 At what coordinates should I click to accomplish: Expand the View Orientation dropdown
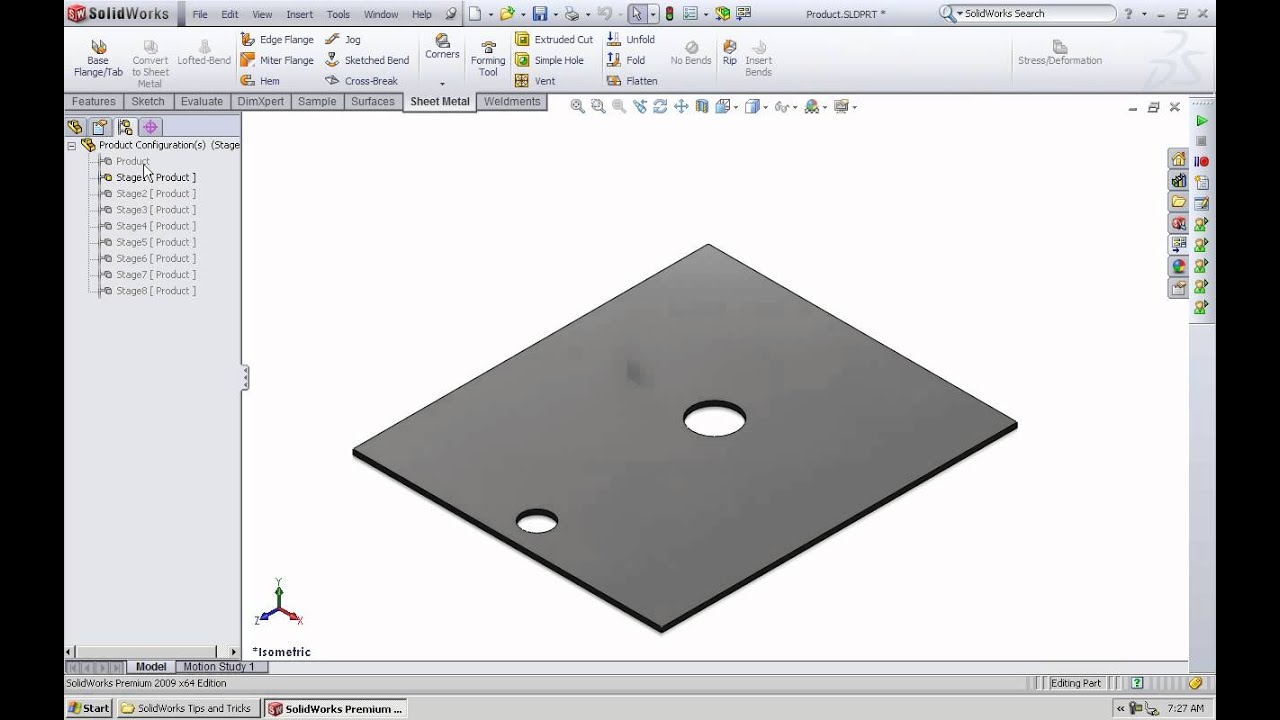(736, 107)
